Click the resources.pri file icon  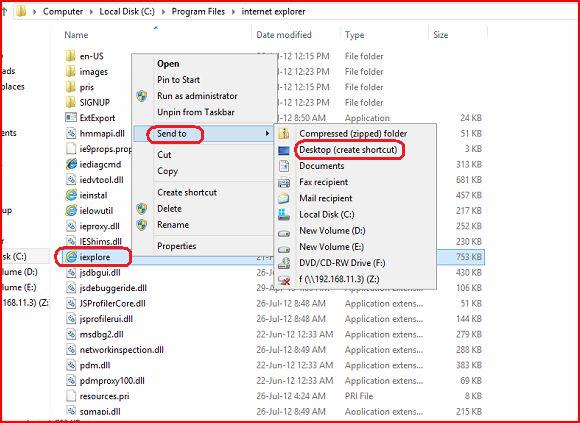[71, 396]
